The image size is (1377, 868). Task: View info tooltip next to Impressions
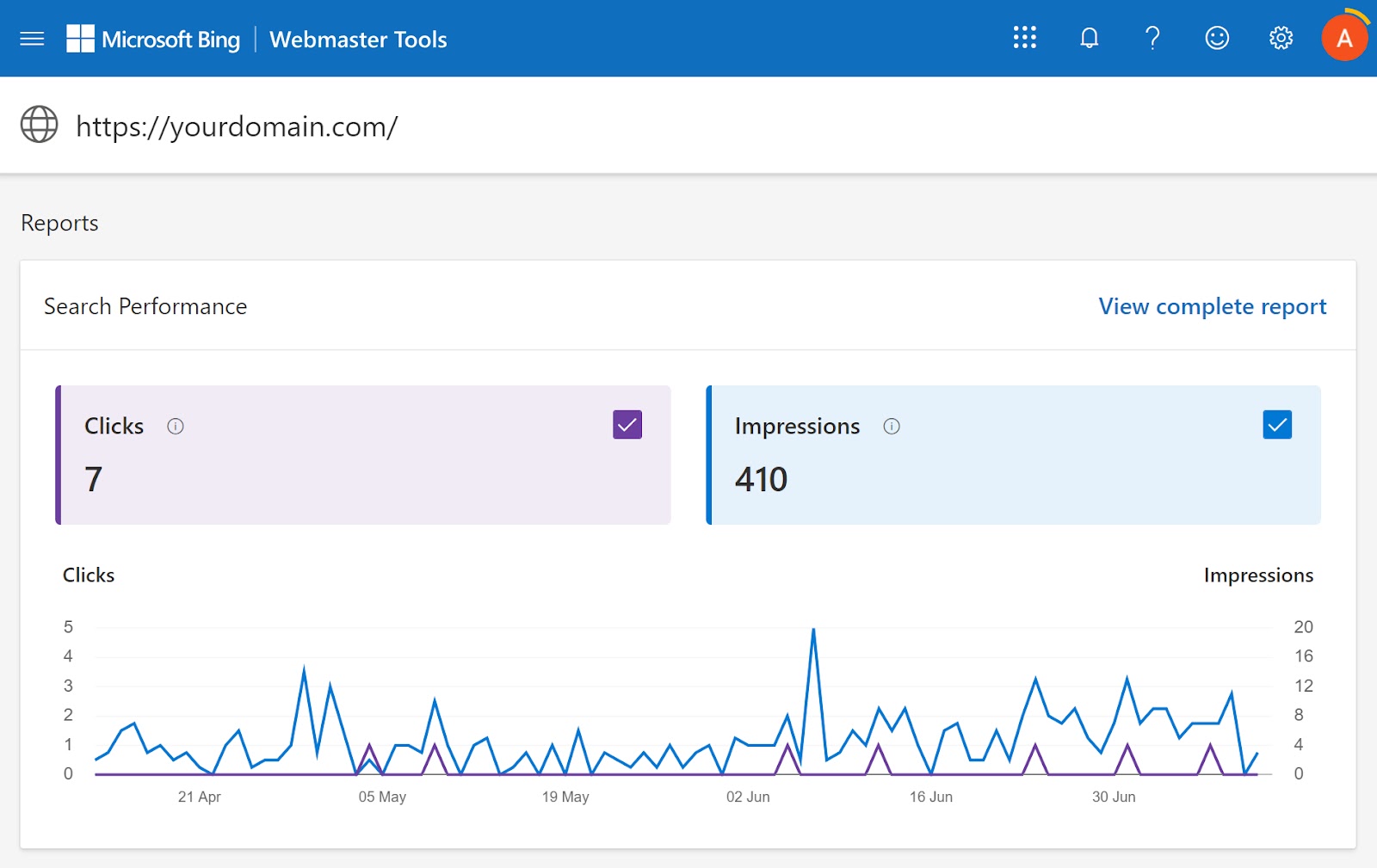pos(892,426)
